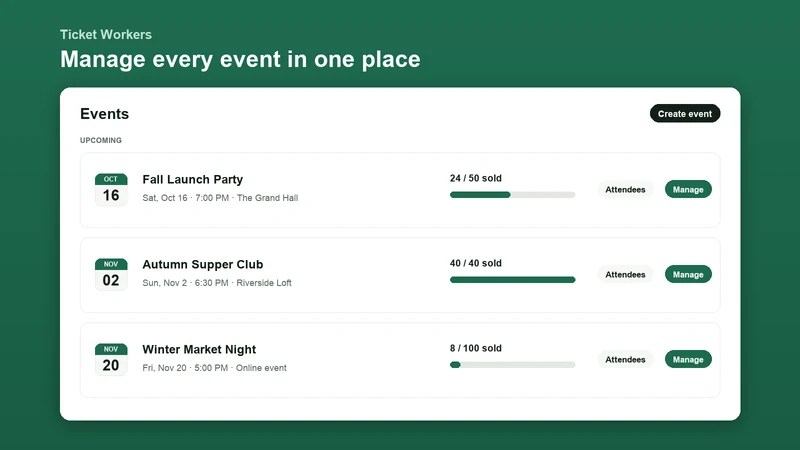Image resolution: width=800 pixels, height=450 pixels.
Task: Click the Nov 20 calendar date icon
Action: point(111,360)
